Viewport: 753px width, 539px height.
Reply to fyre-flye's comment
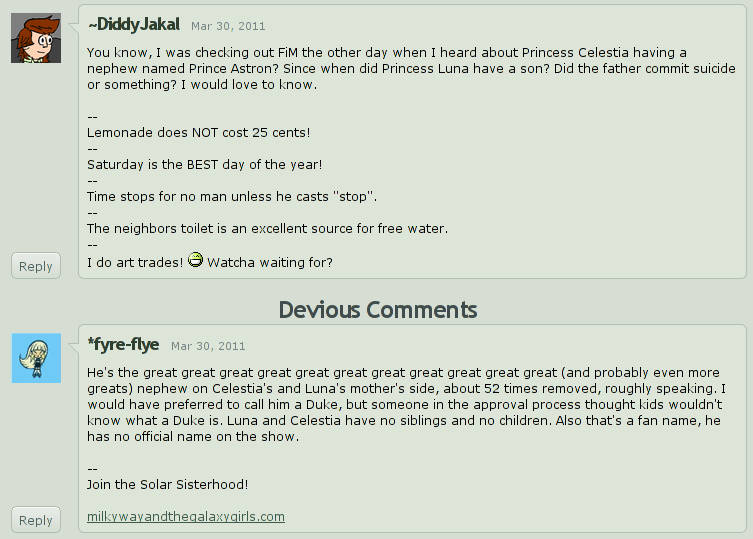click(36, 520)
